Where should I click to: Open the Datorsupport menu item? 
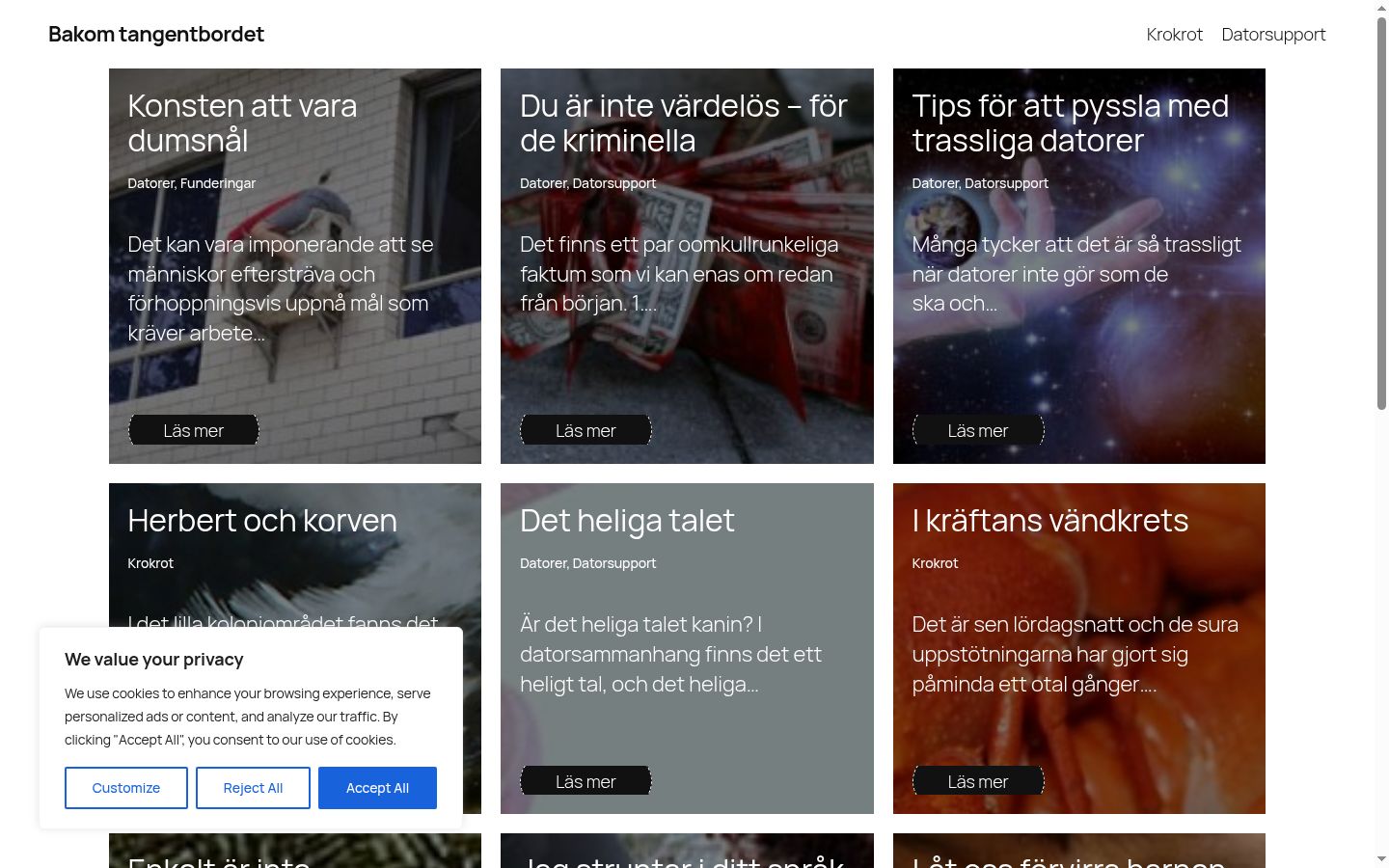coord(1273,35)
